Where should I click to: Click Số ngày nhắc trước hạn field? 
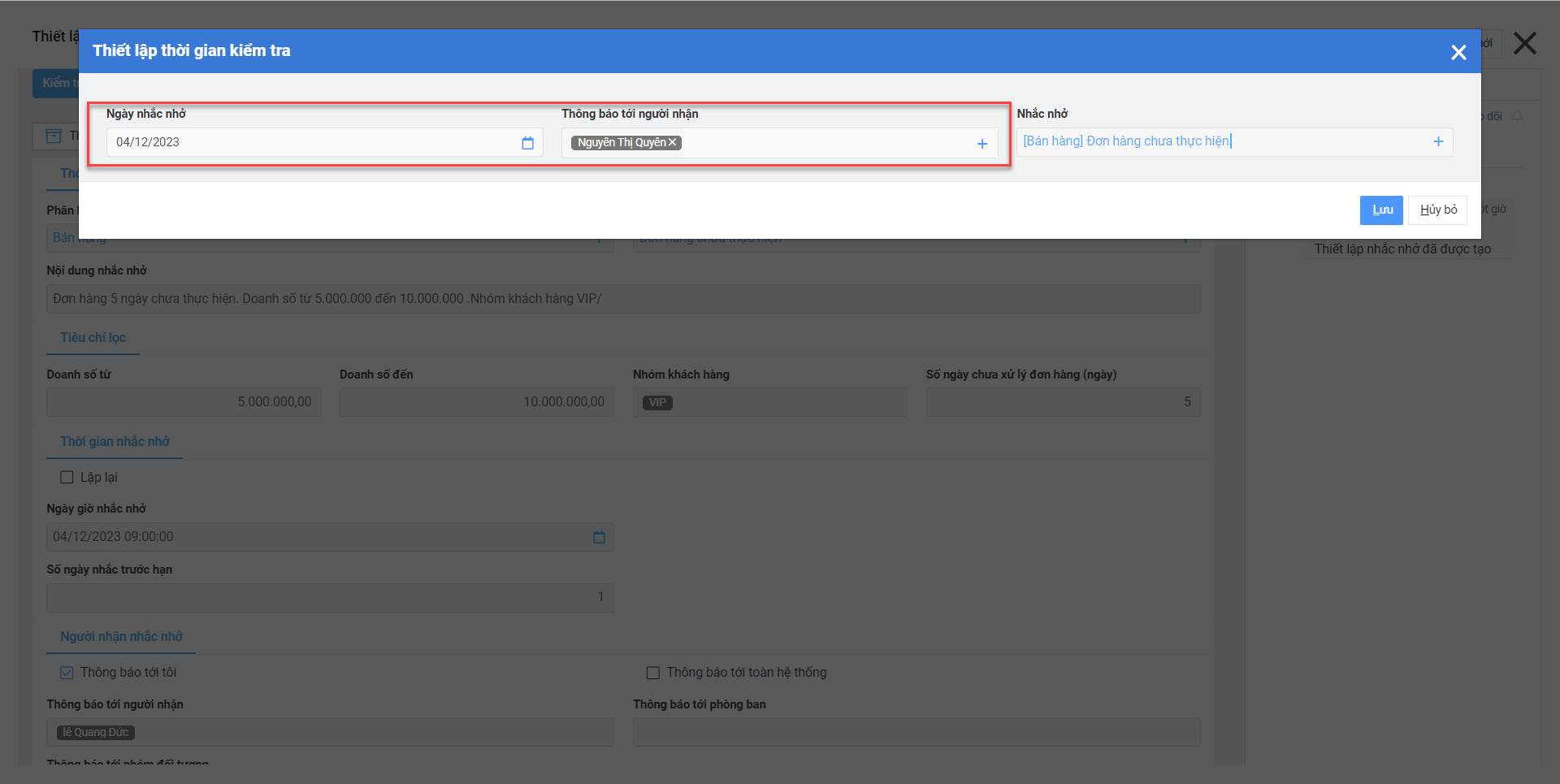[330, 597]
